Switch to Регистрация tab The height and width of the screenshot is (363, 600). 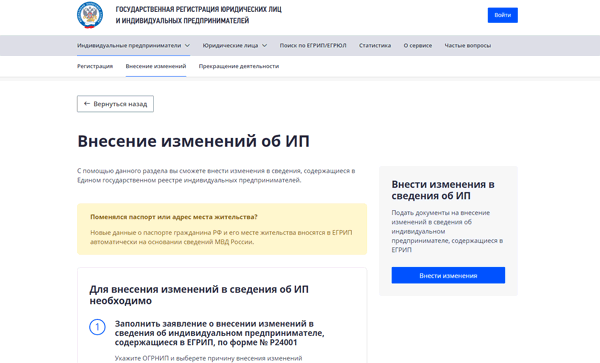95,66
